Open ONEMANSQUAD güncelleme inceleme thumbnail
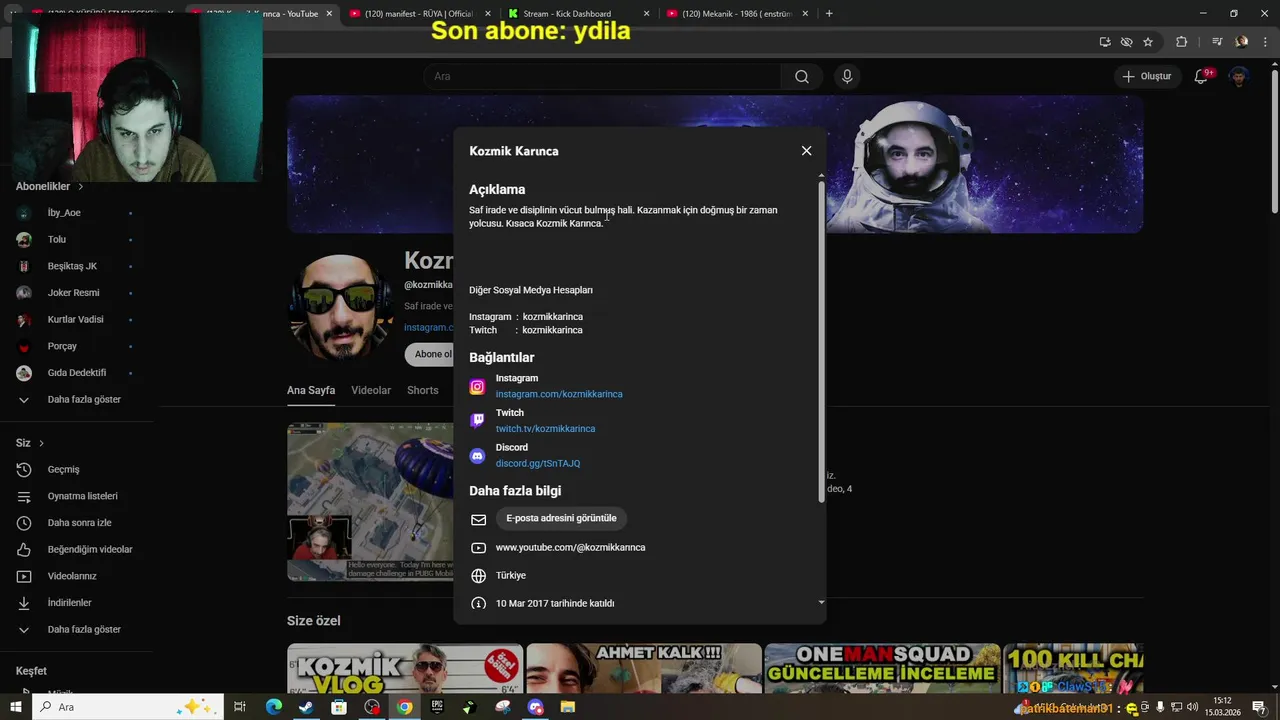The width and height of the screenshot is (1280, 720). coord(882,668)
